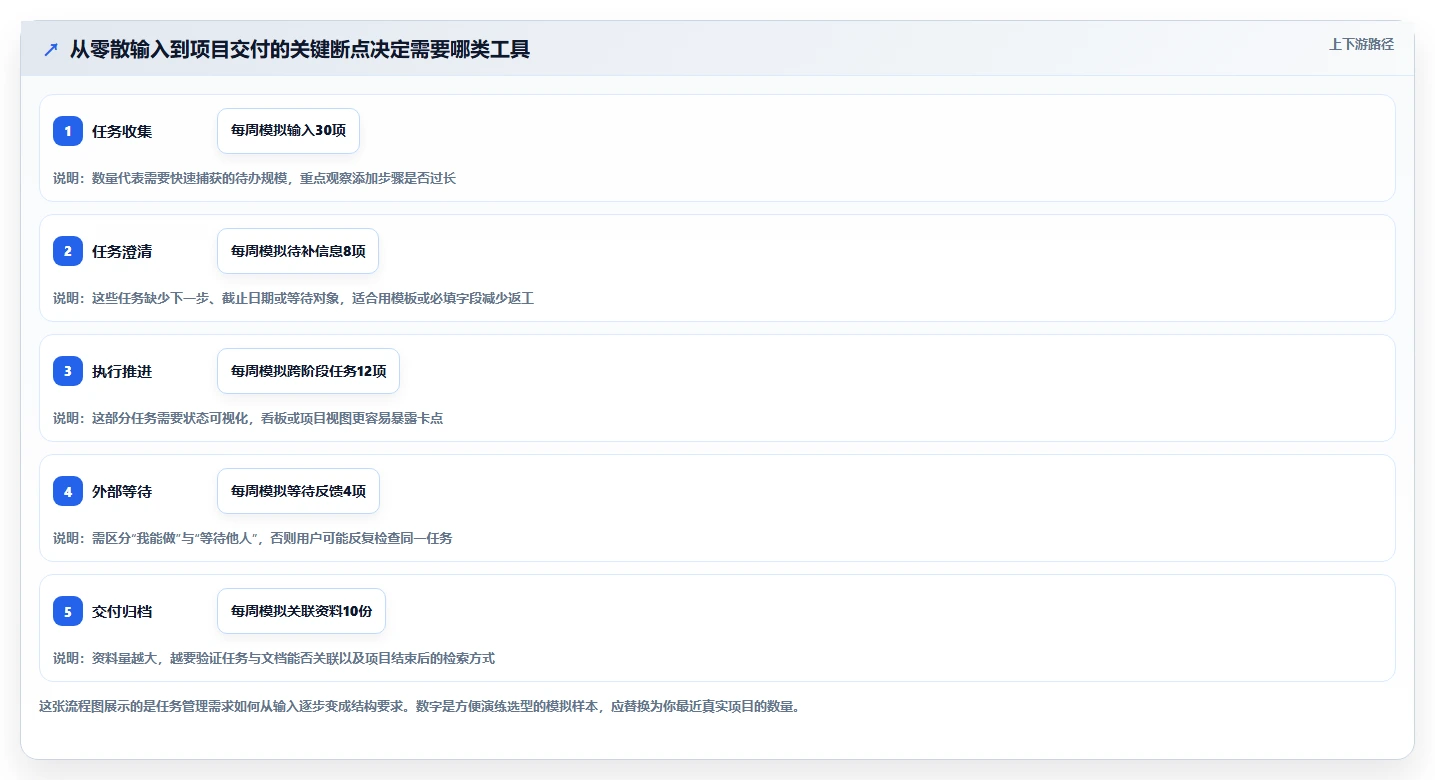Click the description about 模板或必填字段减少返工
Screen dimensions: 1435x780
tap(293, 298)
